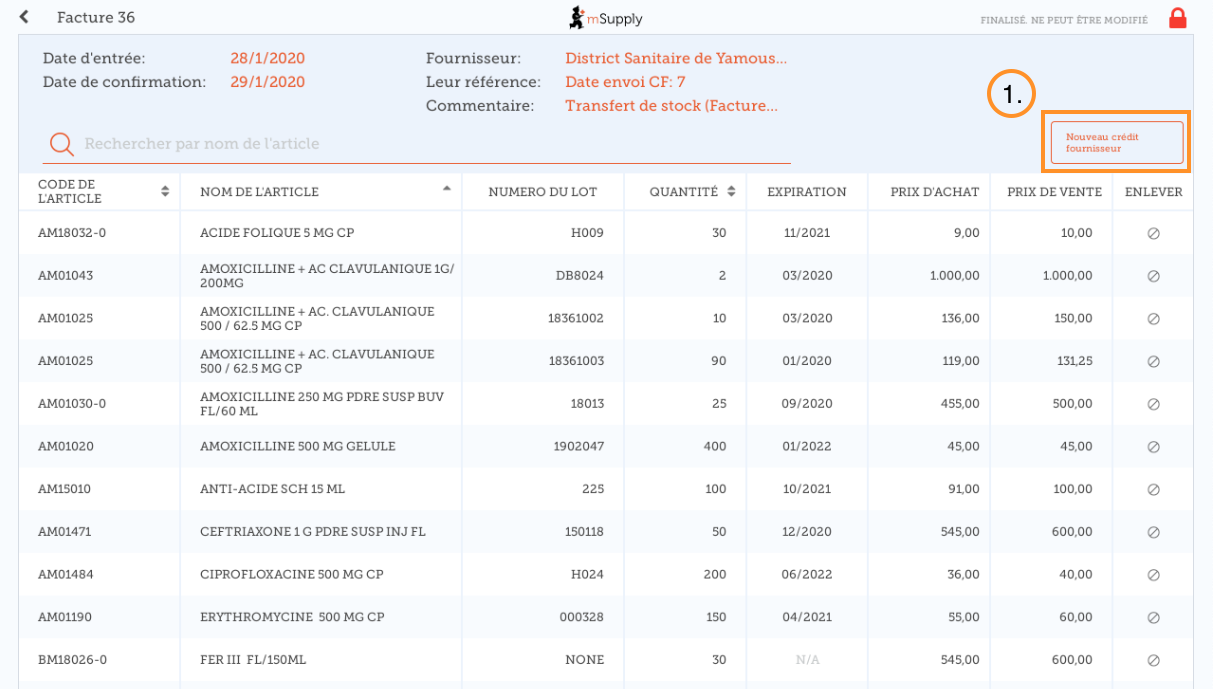Click the Expiration column header

806,192
